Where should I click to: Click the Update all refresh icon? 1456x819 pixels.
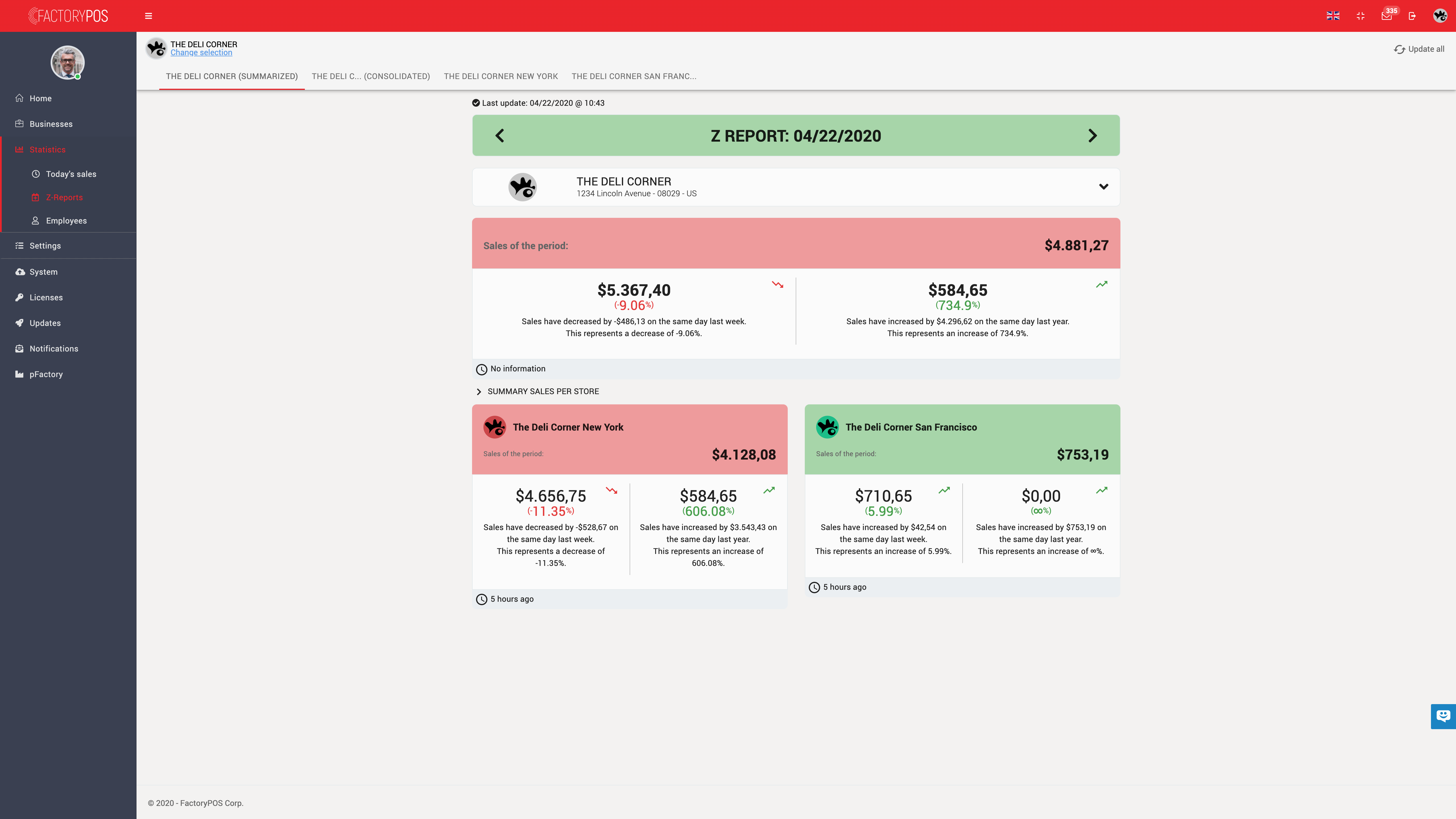coord(1399,49)
